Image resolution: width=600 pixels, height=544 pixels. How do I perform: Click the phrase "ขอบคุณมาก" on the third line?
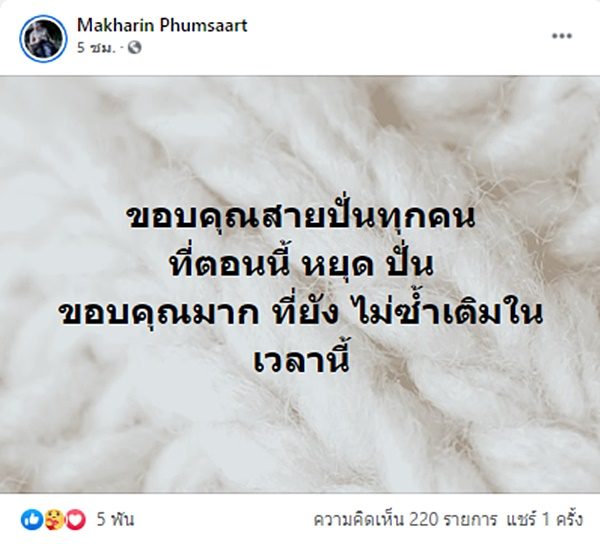pyautogui.click(x=160, y=316)
